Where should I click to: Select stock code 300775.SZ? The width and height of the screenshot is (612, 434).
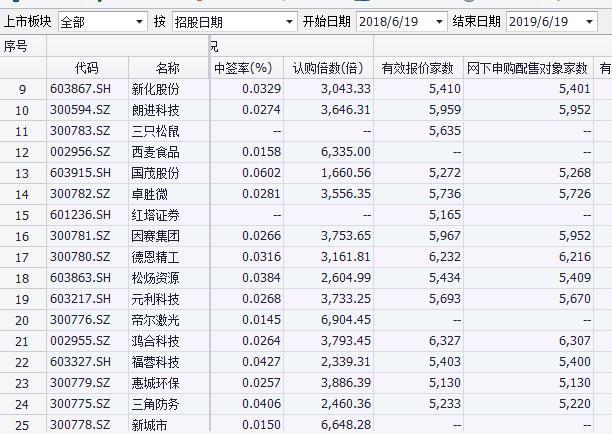80,404
